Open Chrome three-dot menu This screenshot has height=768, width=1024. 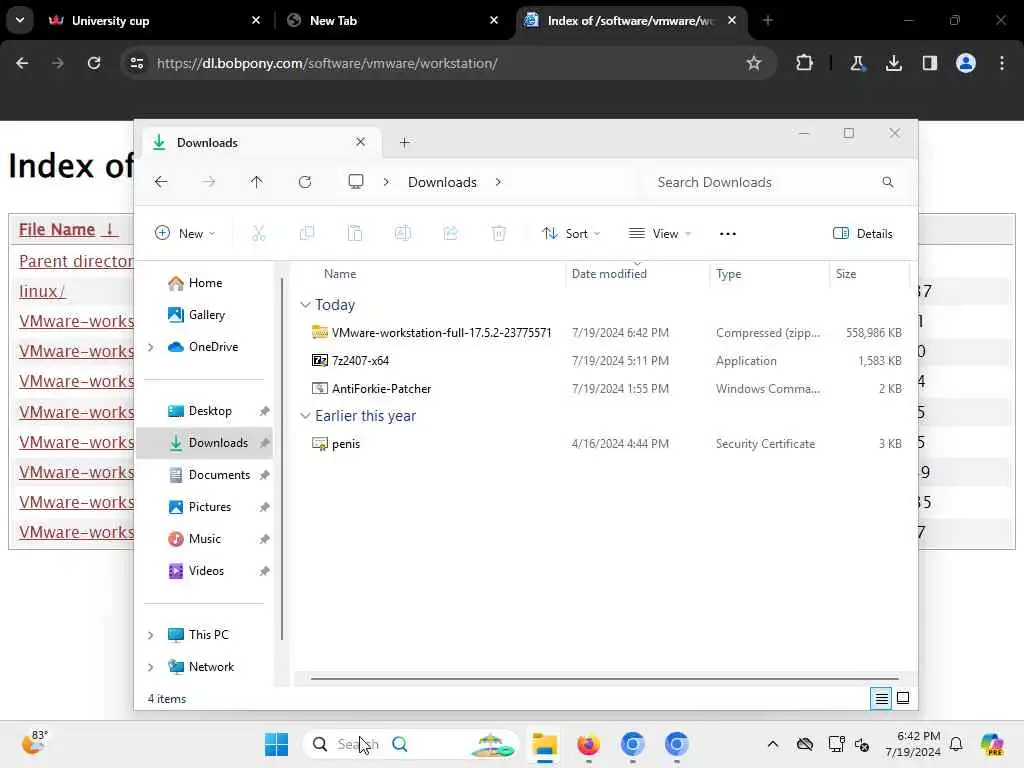tap(1002, 63)
